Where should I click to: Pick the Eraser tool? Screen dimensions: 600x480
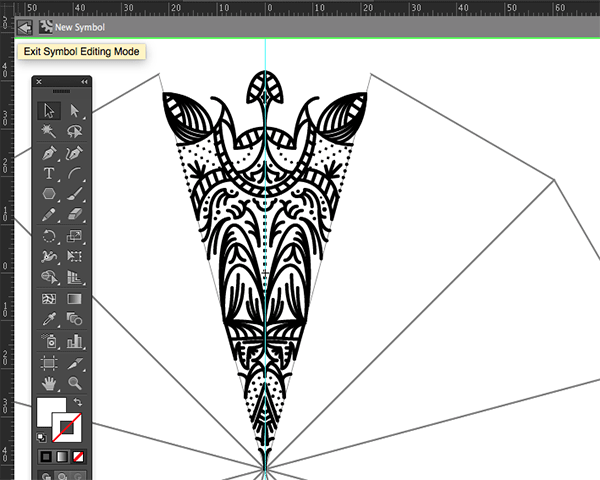[x=74, y=214]
